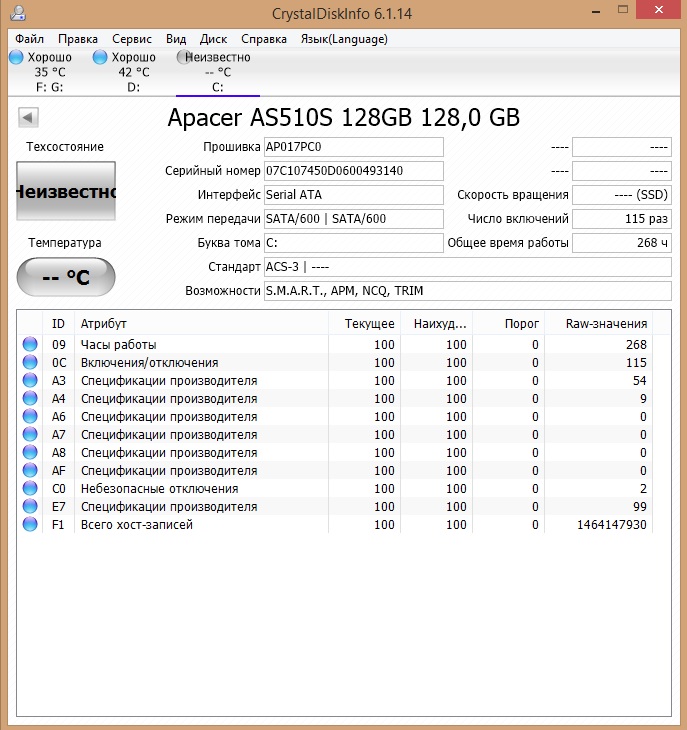Click the serial number field 07C107450D0600493140
This screenshot has width=687, height=730.
(x=354, y=171)
